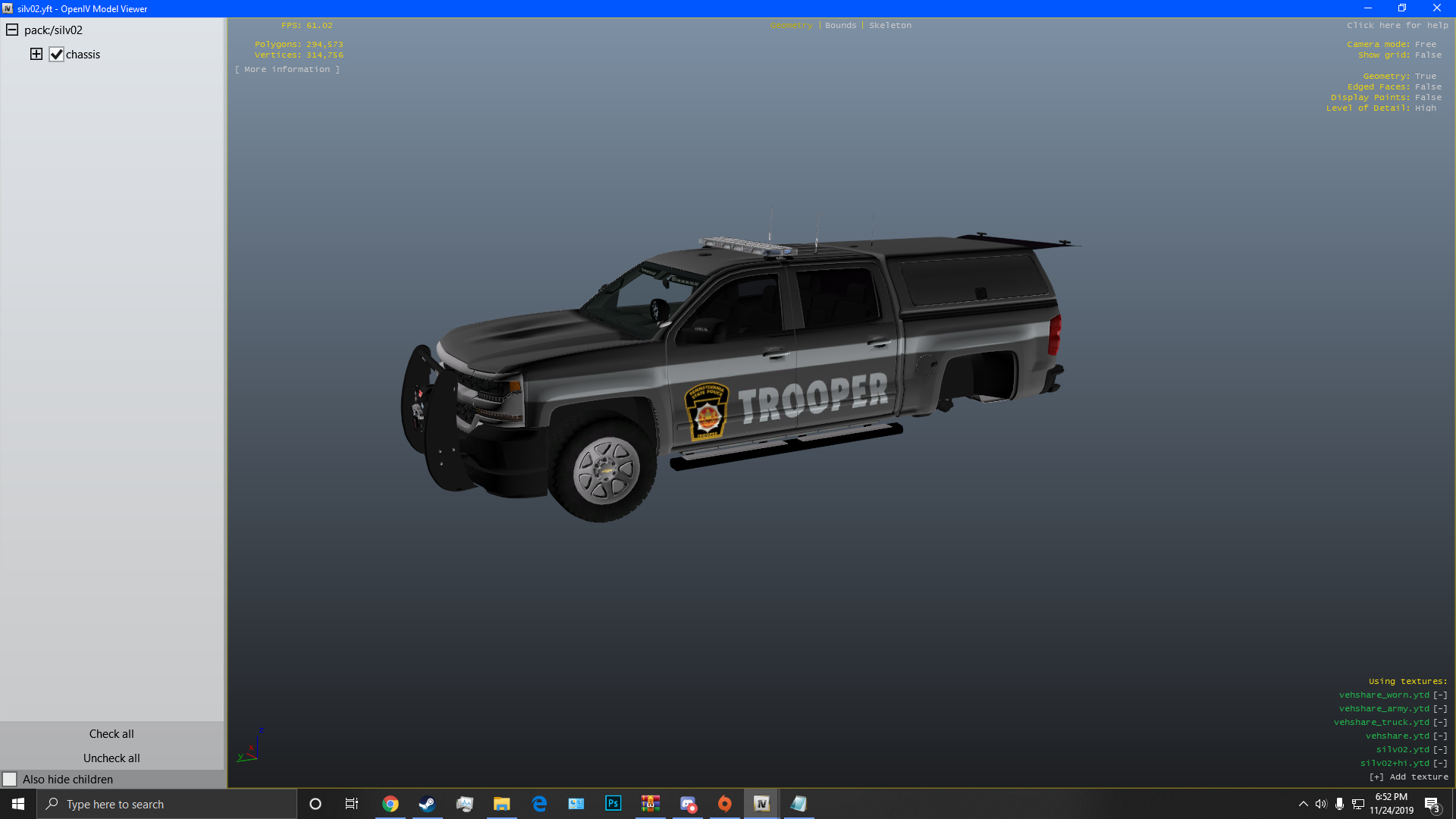This screenshot has width=1456, height=819.
Task: Click the OpenIV taskbar icon
Action: pos(761,804)
